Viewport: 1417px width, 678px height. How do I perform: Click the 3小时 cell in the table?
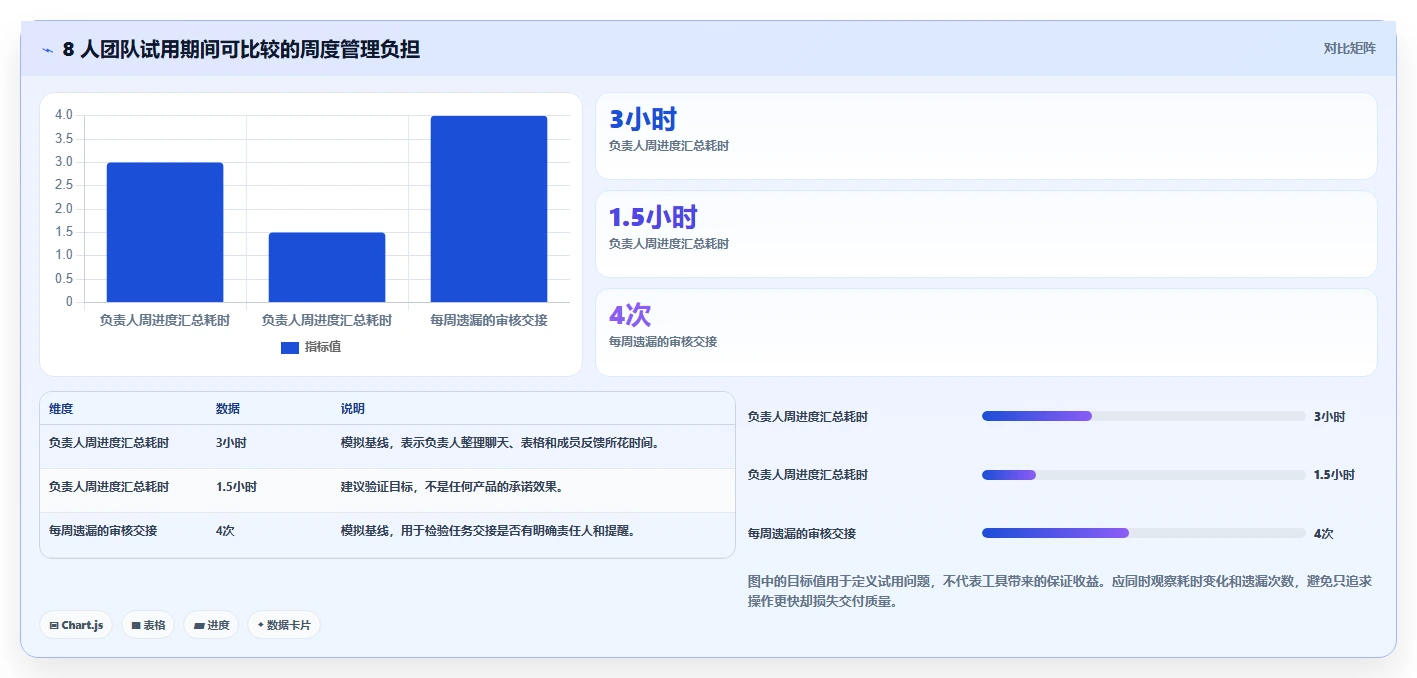(x=231, y=443)
